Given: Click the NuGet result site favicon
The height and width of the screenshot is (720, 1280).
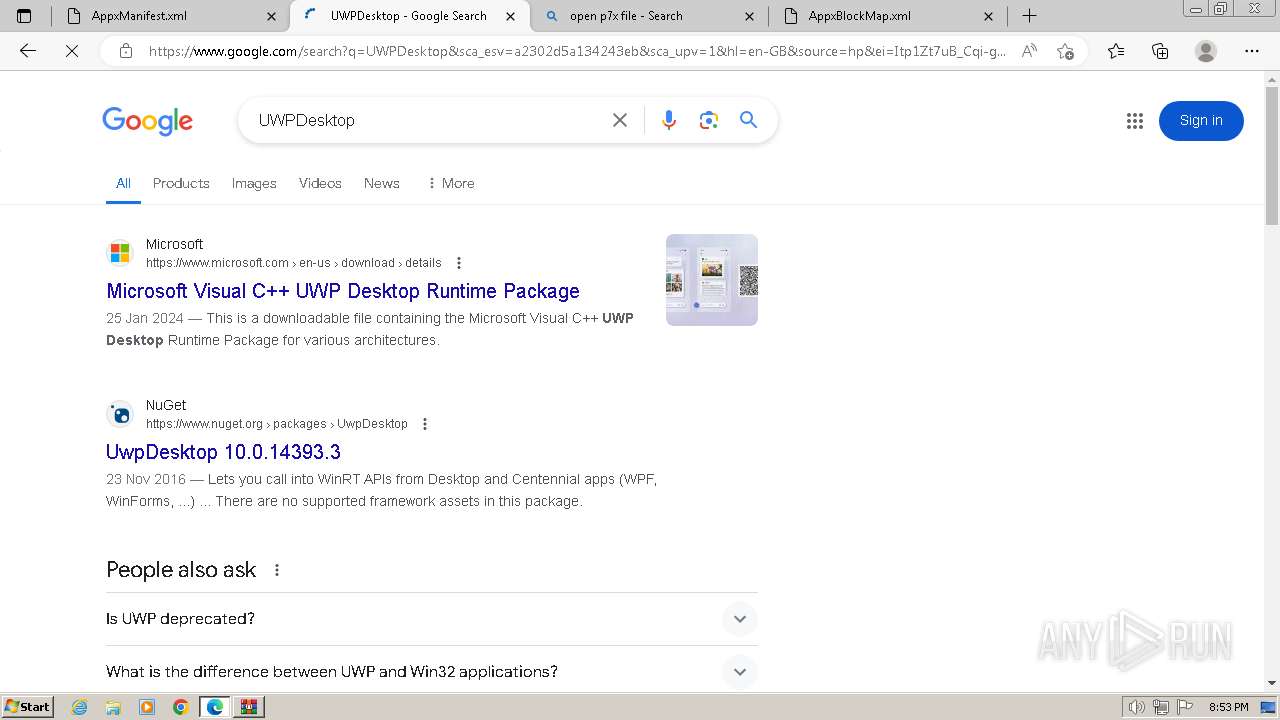Looking at the screenshot, I should (120, 414).
